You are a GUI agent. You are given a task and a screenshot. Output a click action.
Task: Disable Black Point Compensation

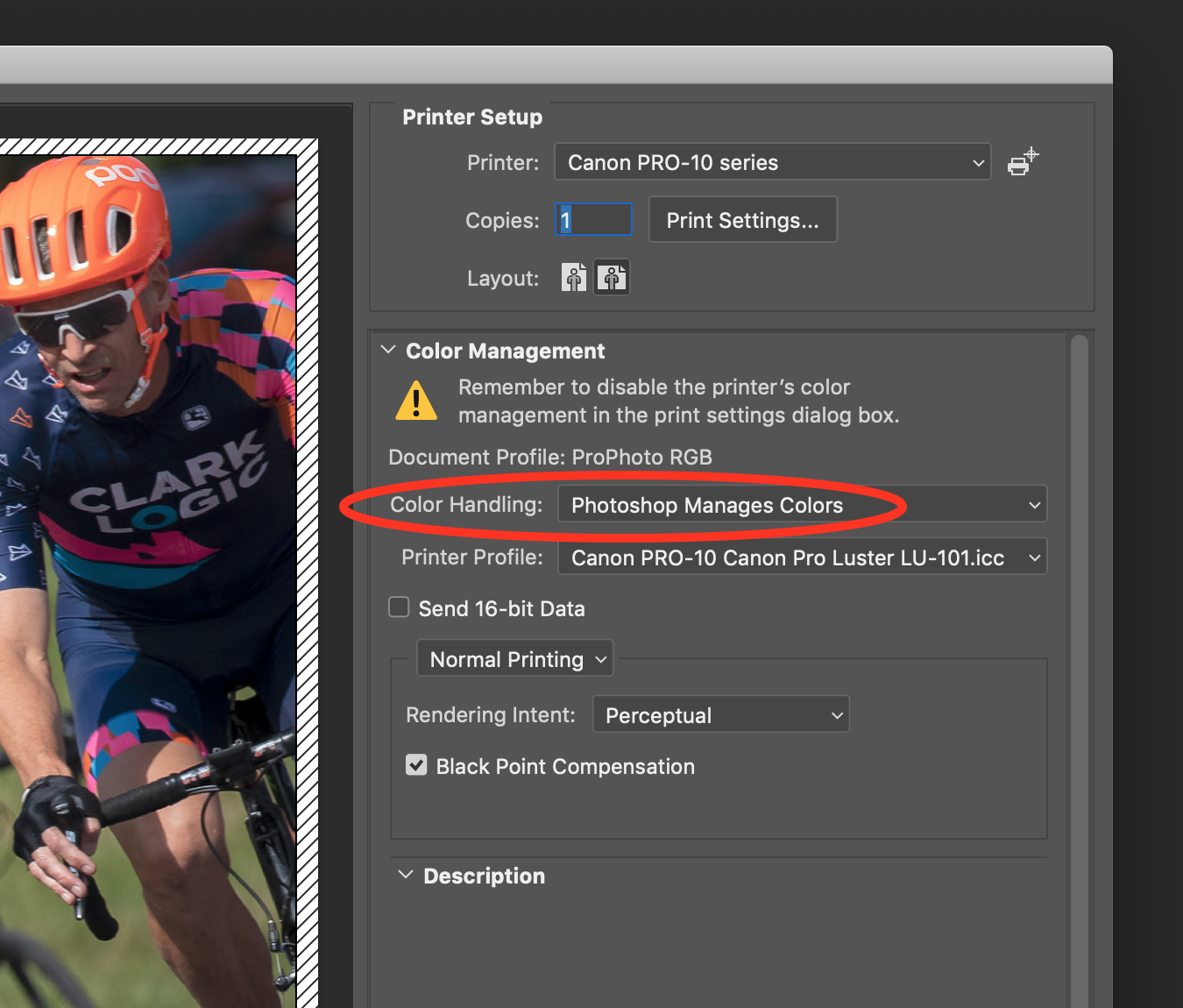pyautogui.click(x=416, y=764)
